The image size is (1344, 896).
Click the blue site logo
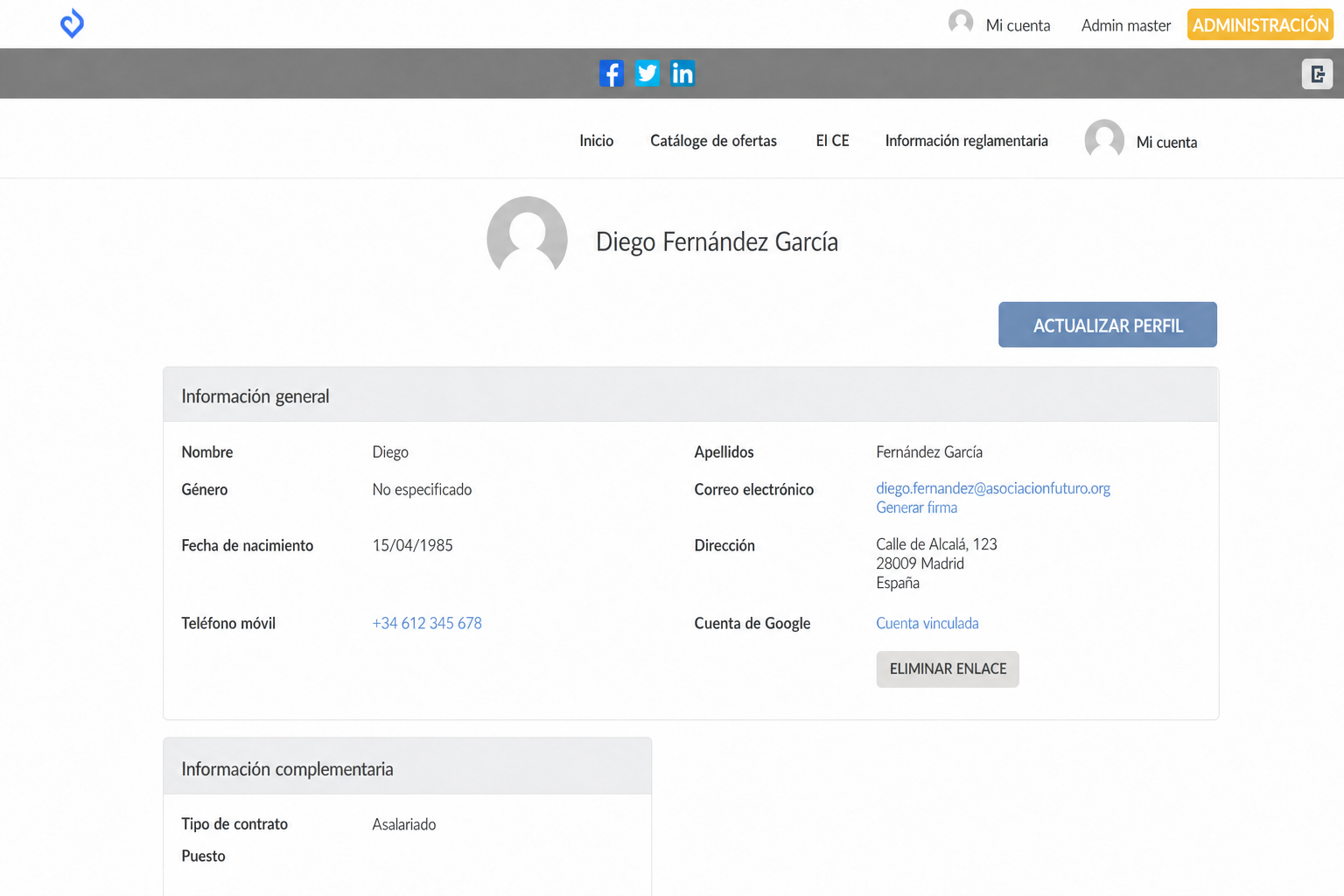coord(72,24)
